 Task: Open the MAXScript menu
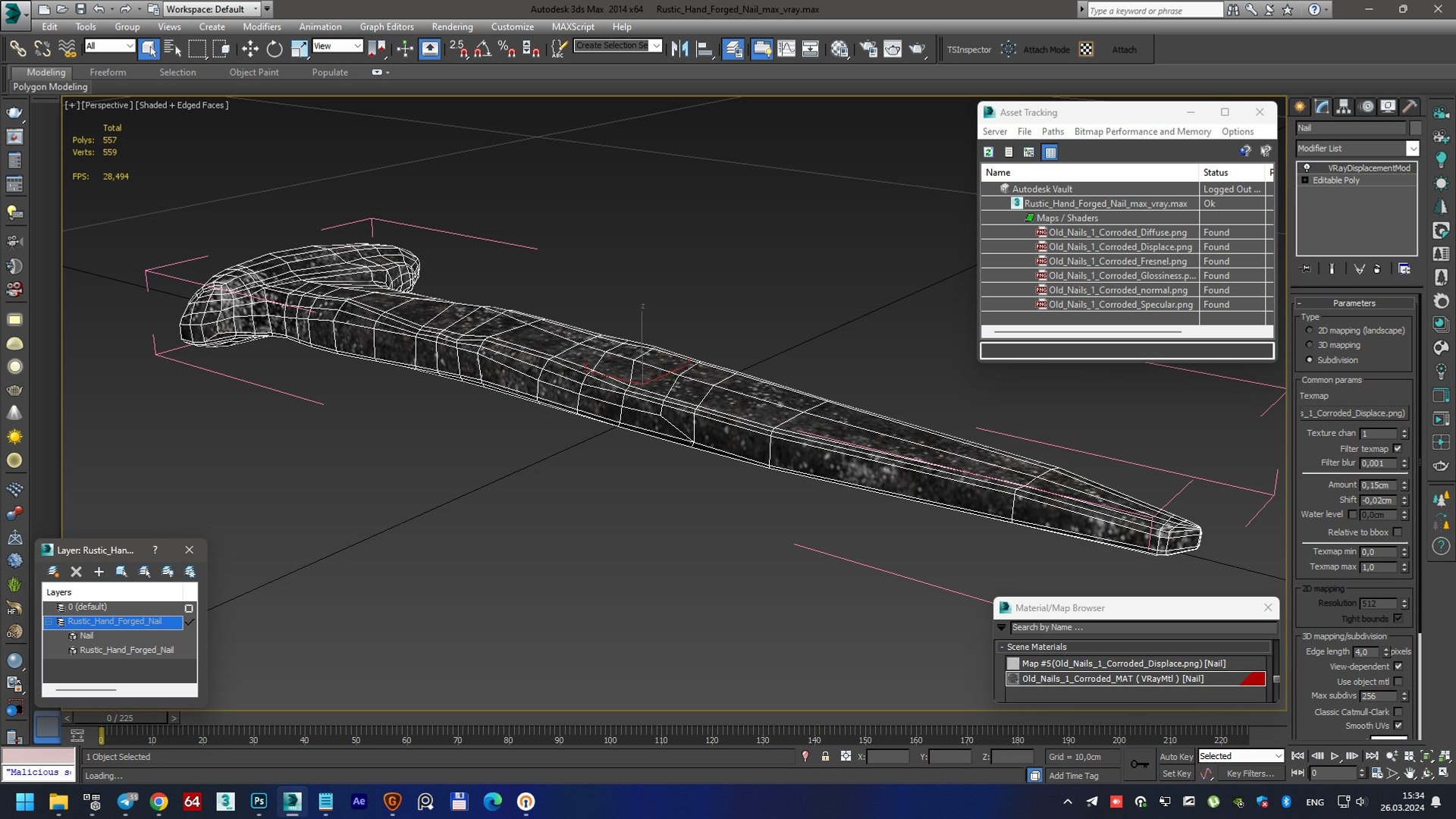(573, 27)
